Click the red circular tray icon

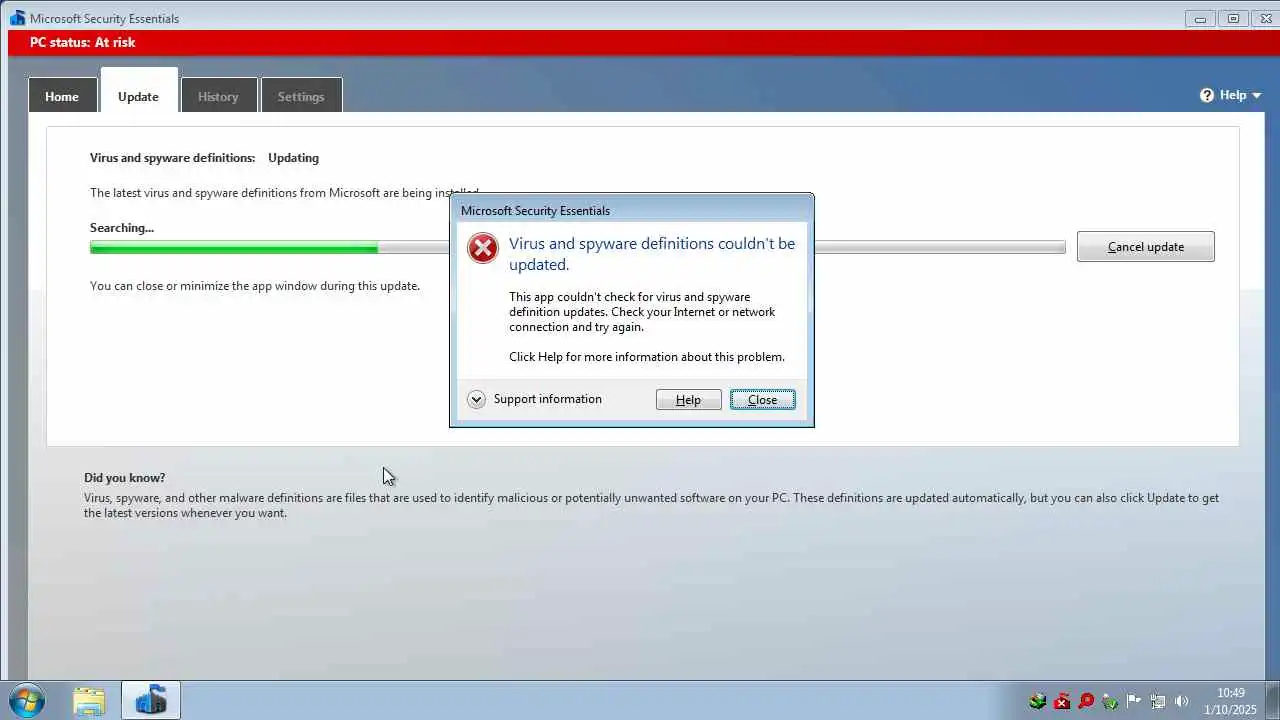[x=1086, y=701]
